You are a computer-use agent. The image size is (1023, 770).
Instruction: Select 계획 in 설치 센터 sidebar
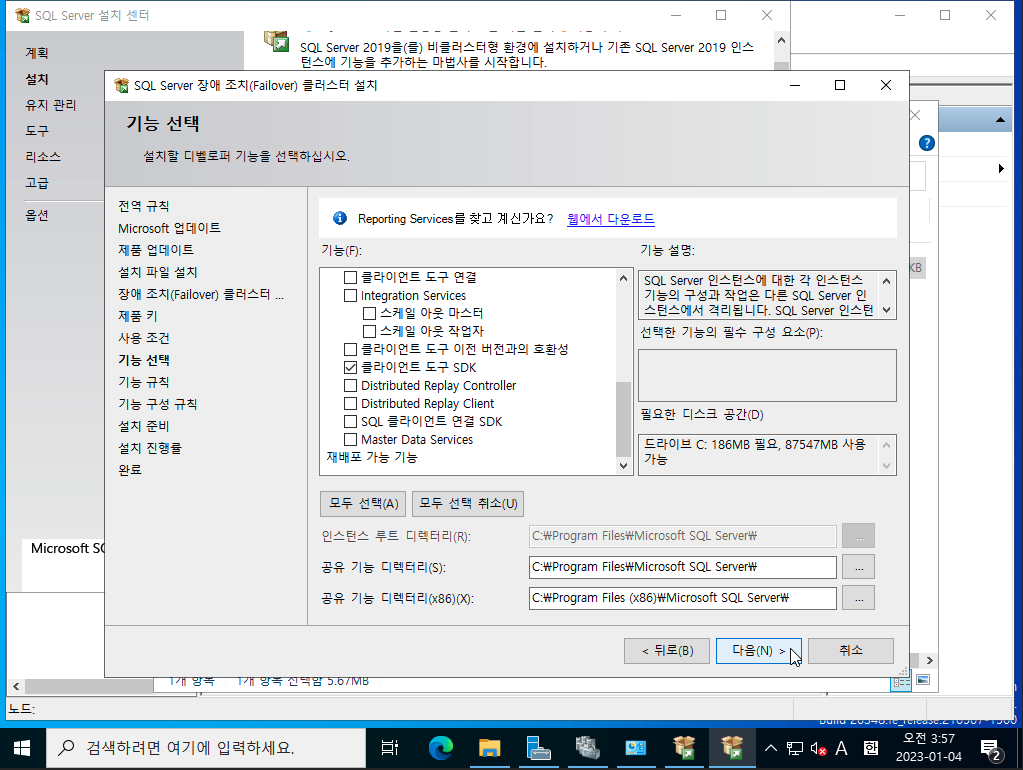(37, 53)
